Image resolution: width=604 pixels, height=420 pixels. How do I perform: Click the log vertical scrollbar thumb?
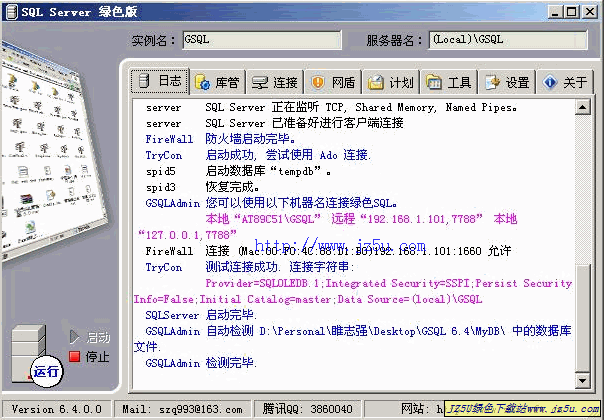click(583, 318)
